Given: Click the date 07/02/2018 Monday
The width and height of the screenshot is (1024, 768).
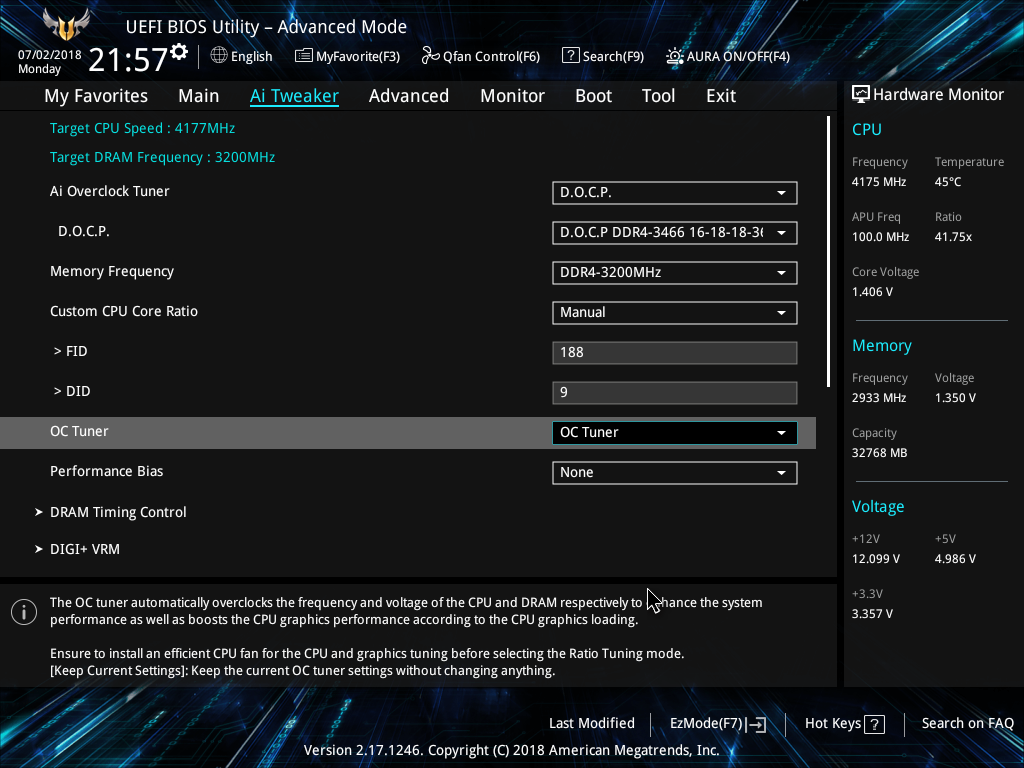Looking at the screenshot, I should click(x=49, y=62).
